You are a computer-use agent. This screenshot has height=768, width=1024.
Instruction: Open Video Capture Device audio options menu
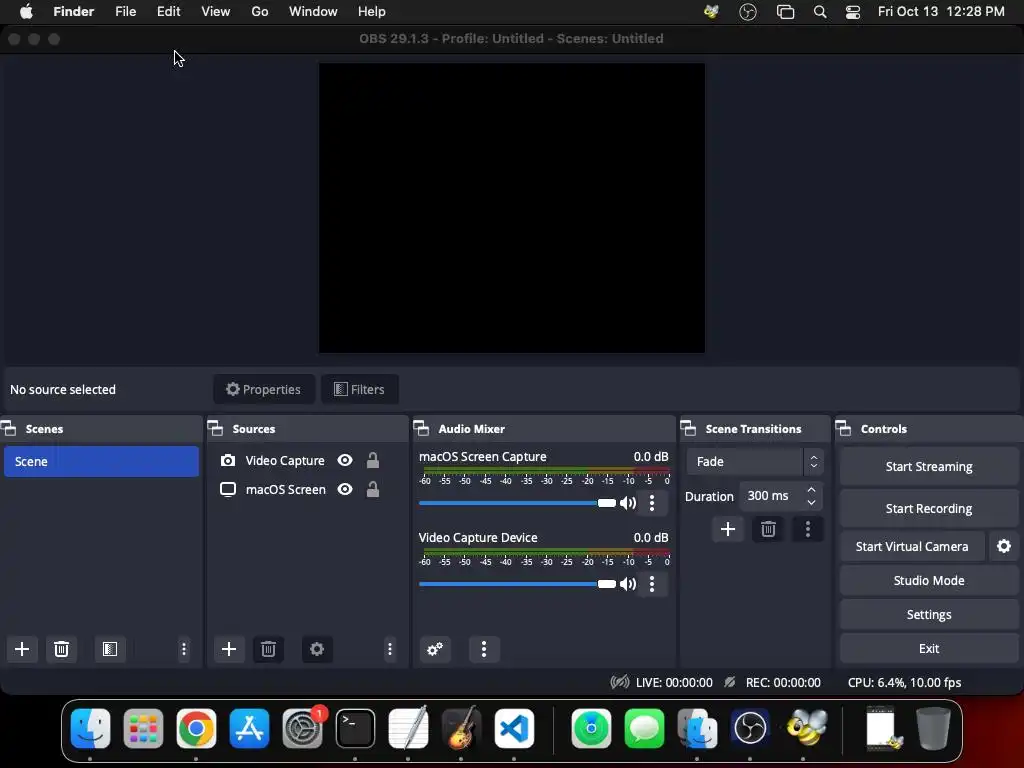[x=652, y=584]
